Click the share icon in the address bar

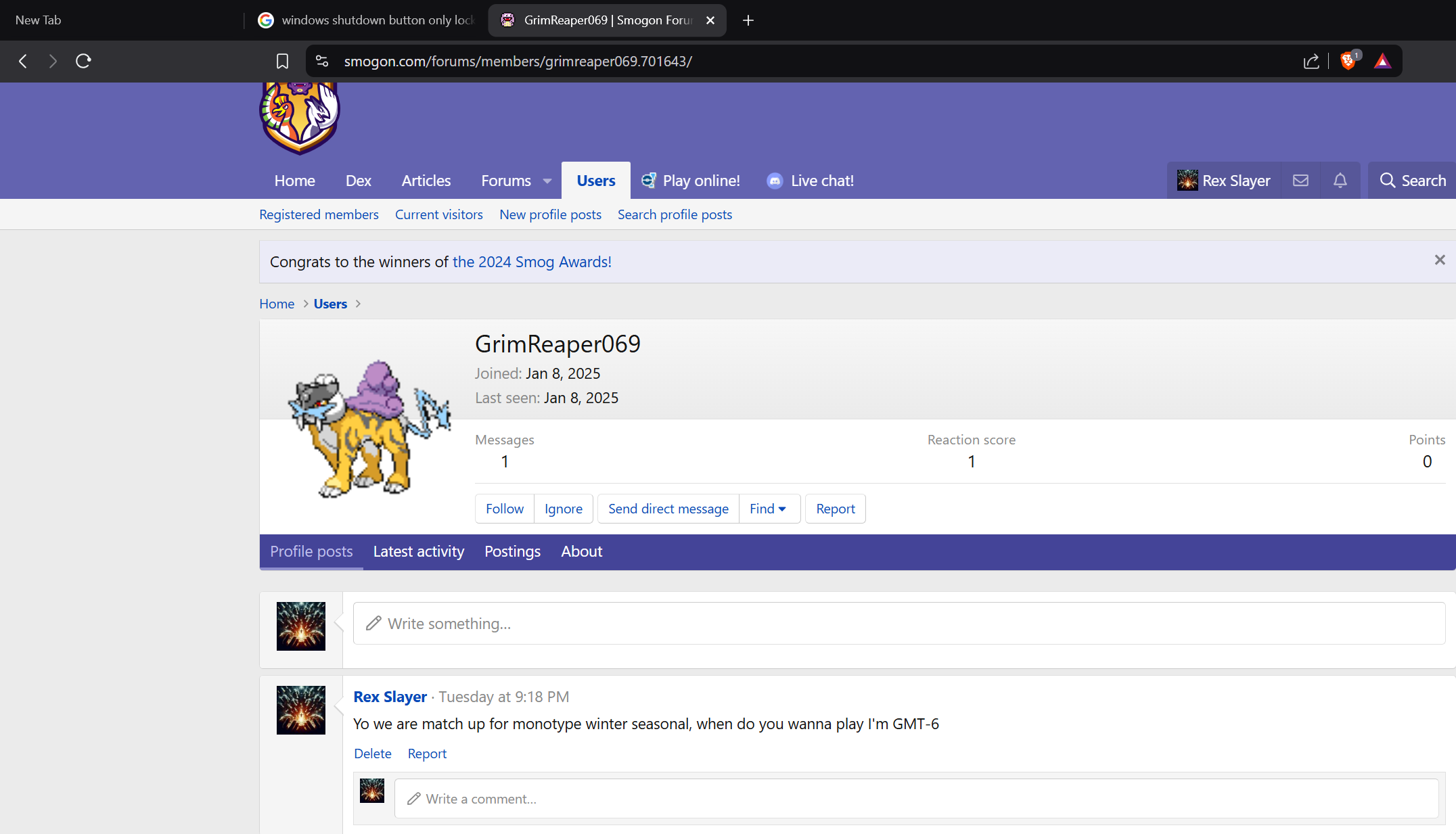pos(1311,61)
